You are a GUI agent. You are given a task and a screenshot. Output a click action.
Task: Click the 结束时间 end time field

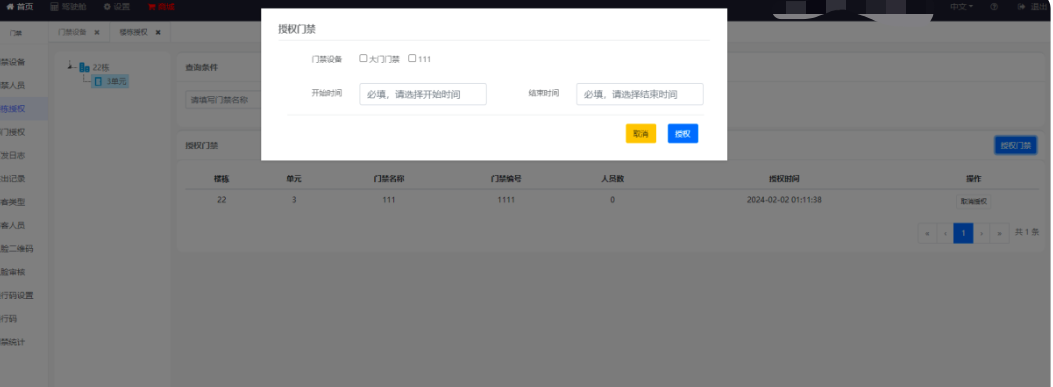coord(640,94)
